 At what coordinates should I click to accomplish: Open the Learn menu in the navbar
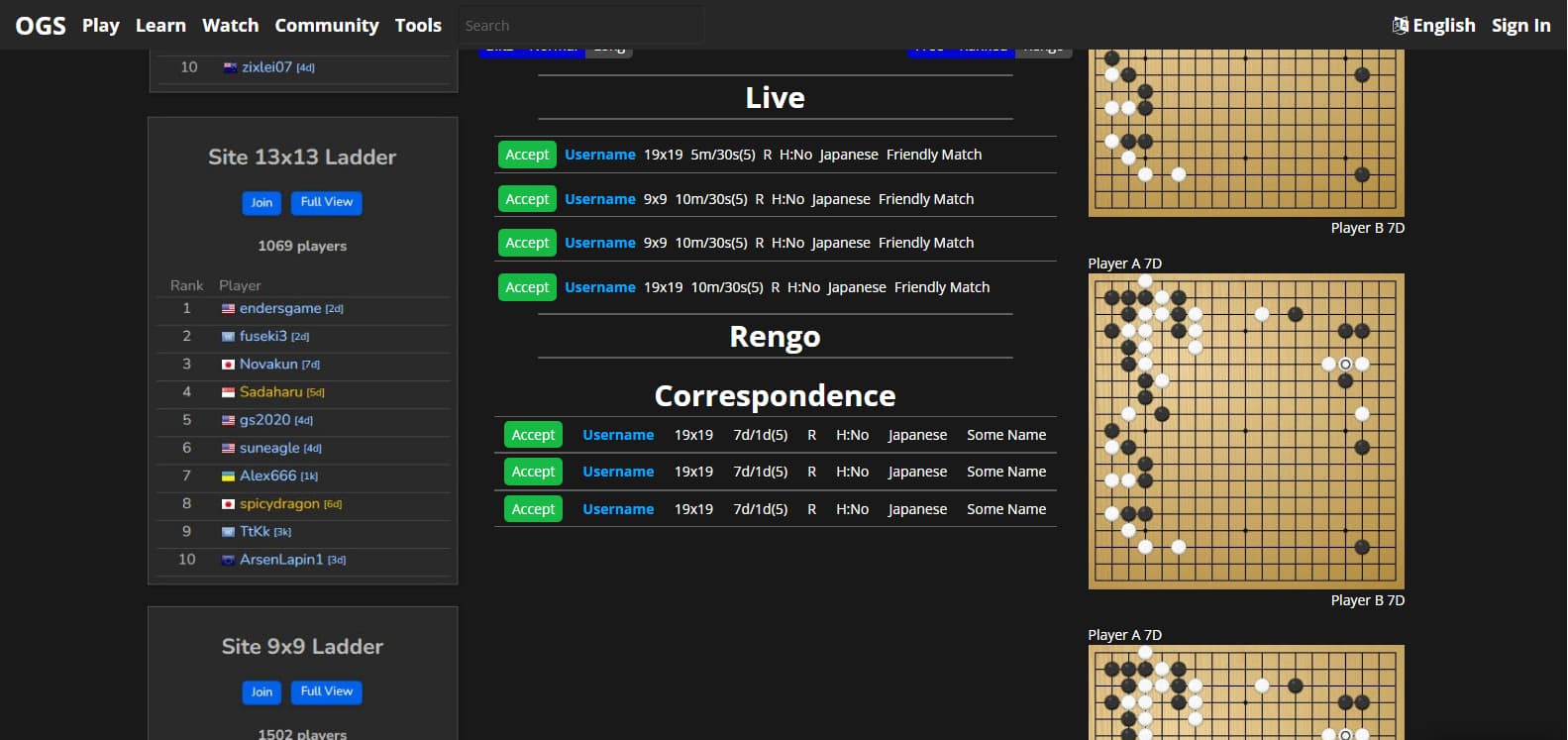pos(160,26)
